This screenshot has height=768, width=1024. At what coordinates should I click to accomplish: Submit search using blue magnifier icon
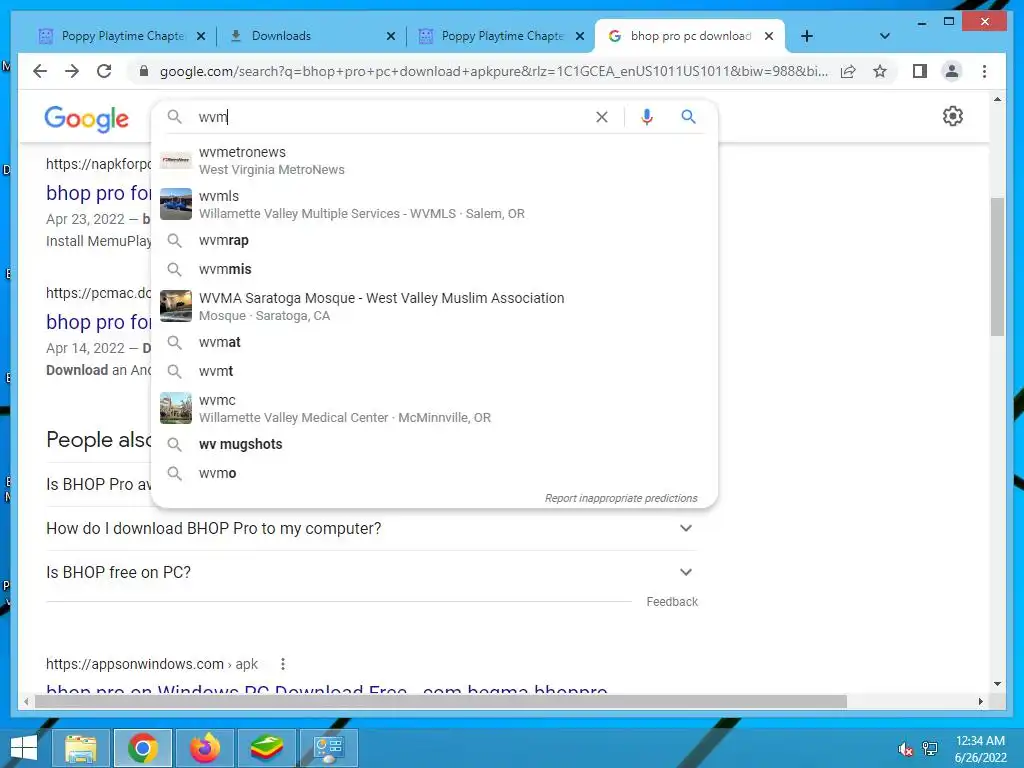(688, 117)
